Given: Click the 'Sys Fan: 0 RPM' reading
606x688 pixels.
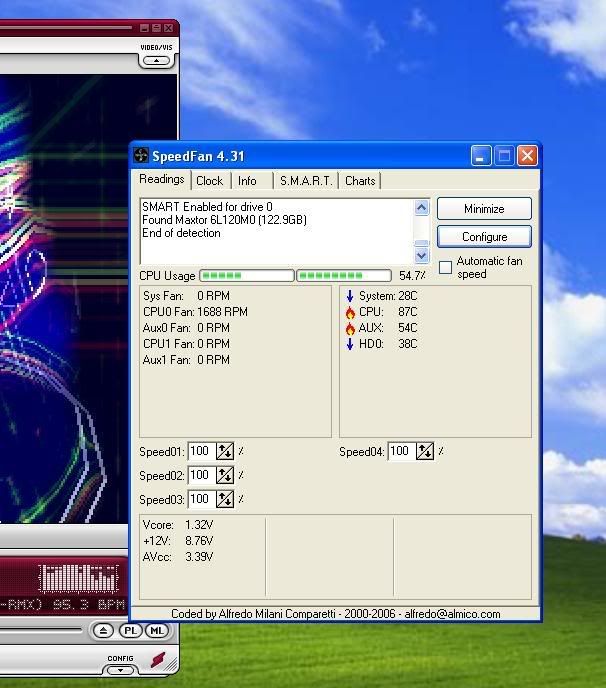Looking at the screenshot, I should tap(186, 296).
